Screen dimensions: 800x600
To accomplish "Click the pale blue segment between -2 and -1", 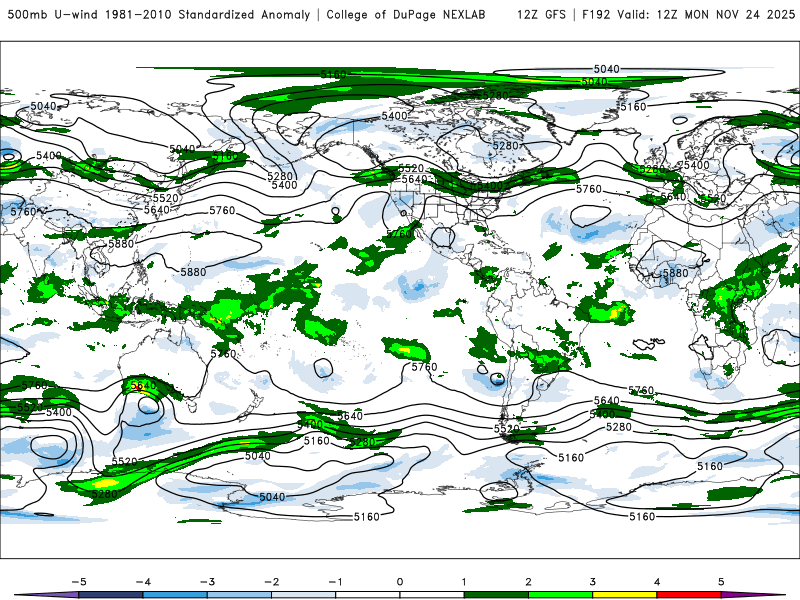I will point(304,595).
